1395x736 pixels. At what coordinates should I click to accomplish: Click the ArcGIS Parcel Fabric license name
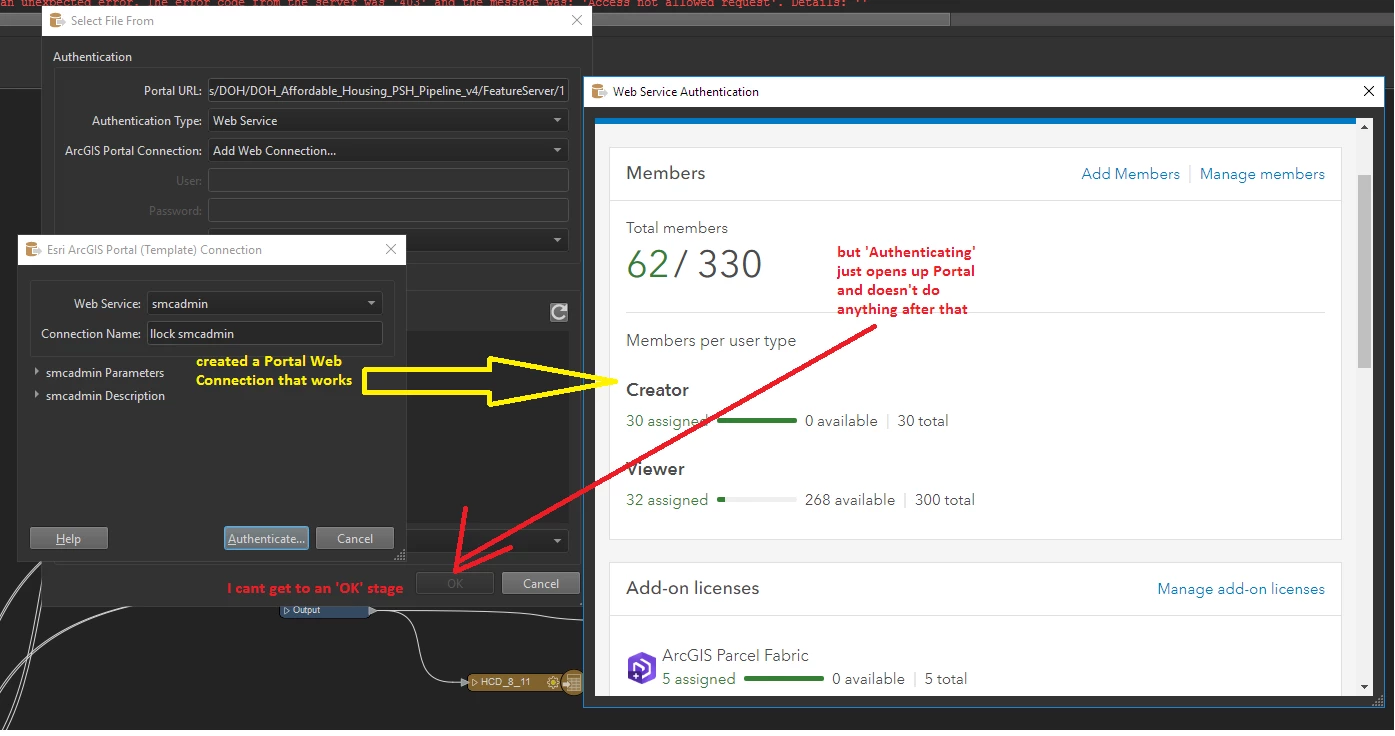pyautogui.click(x=735, y=656)
